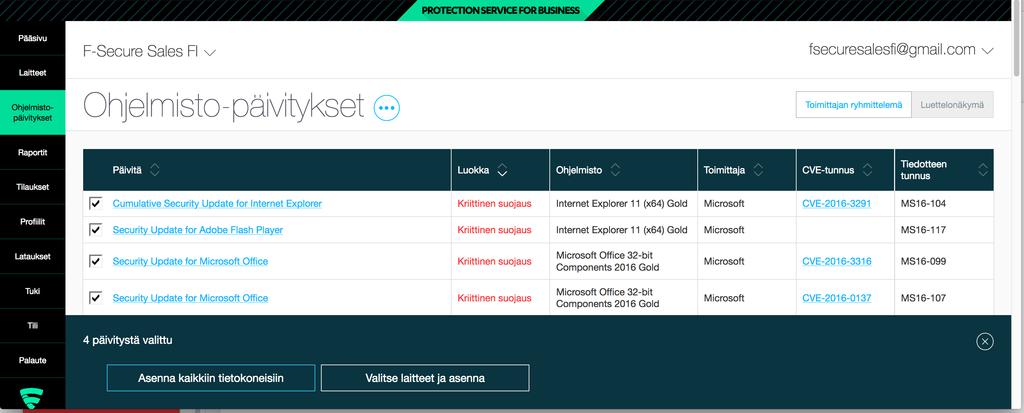Click Asenna kaikkiin tietokoneisiin button
Viewport: 1024px width, 413px height.
211,378
